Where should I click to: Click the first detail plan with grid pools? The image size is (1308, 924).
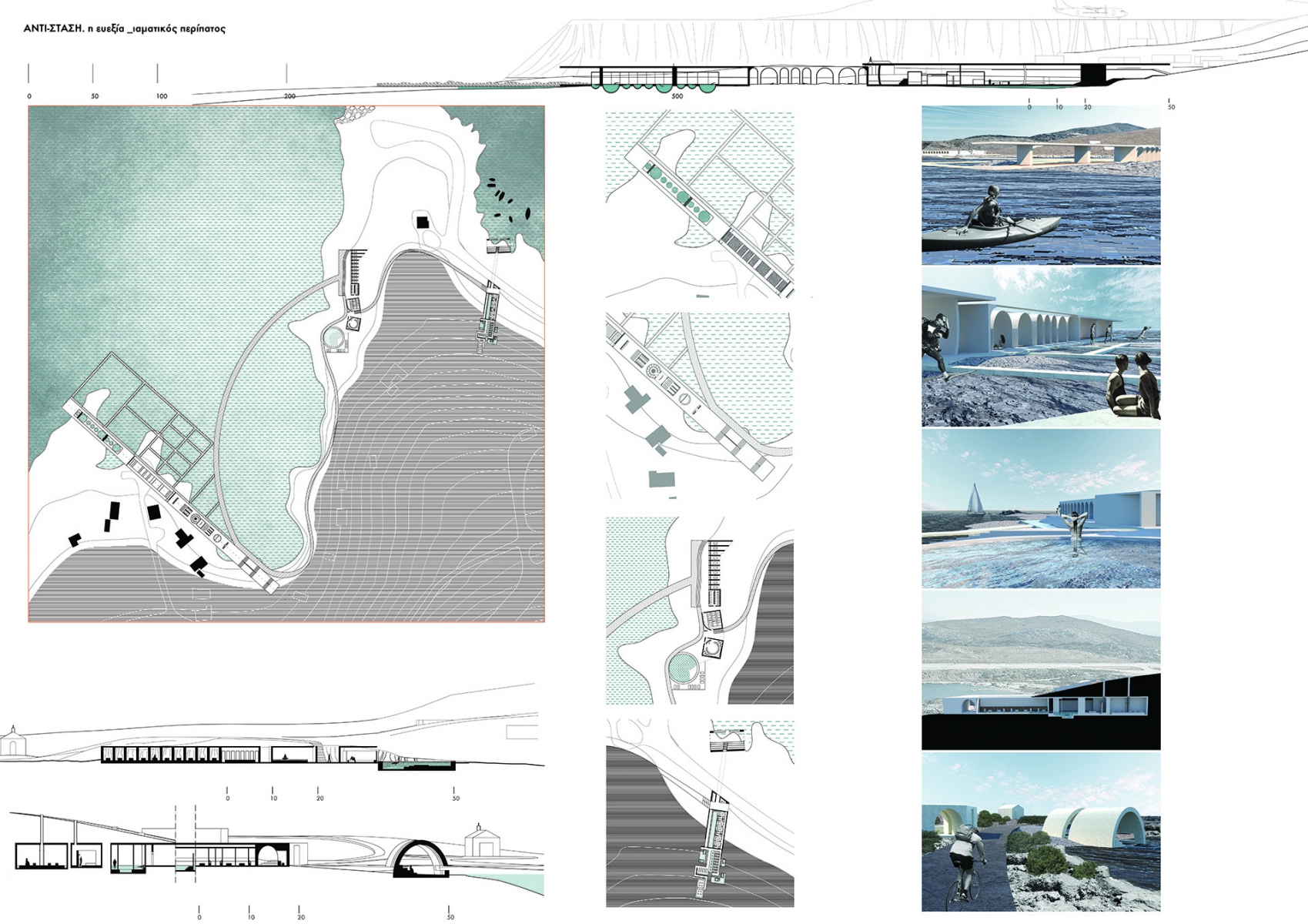[700, 205]
